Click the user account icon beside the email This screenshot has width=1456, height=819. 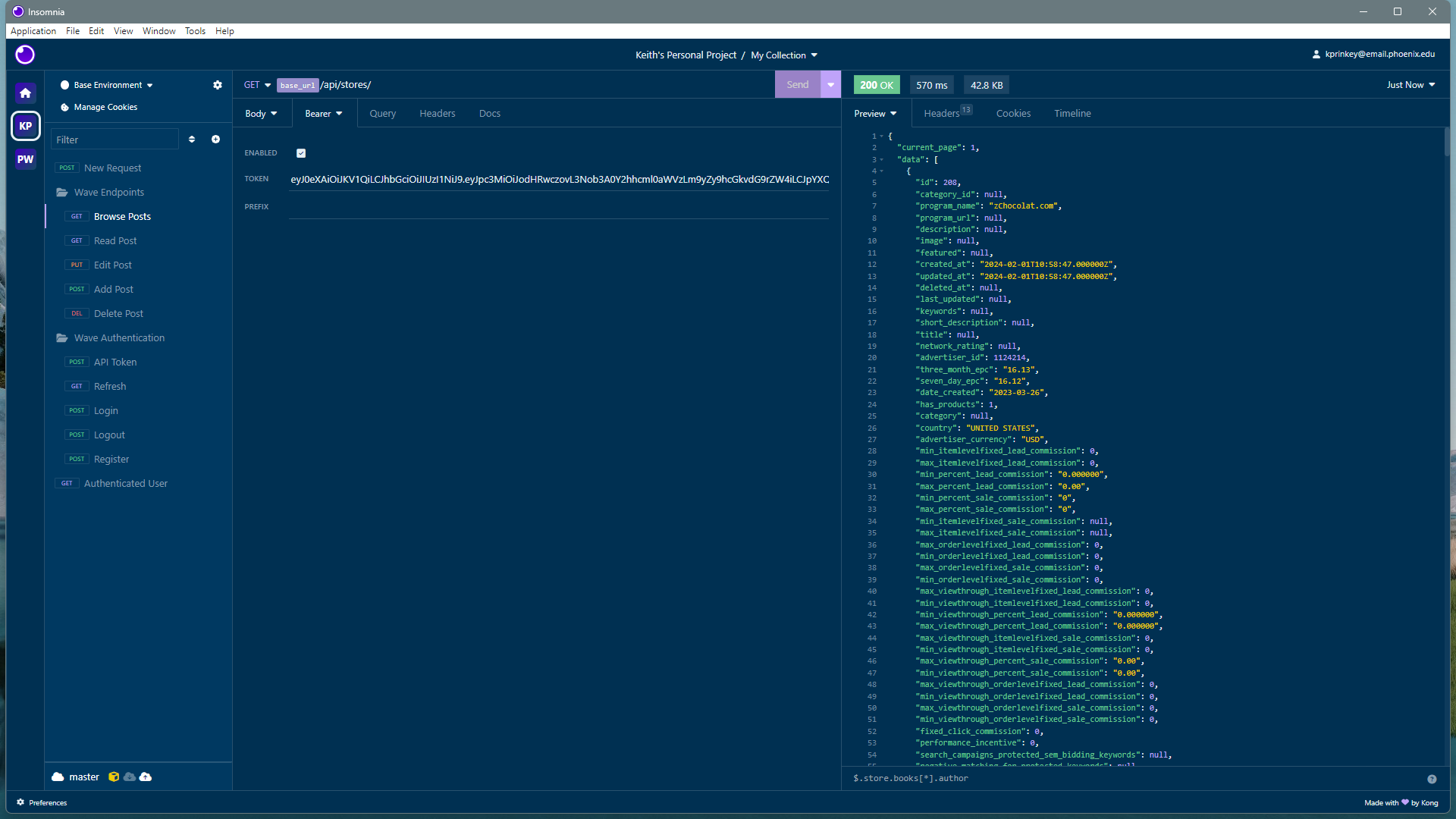tap(1316, 55)
